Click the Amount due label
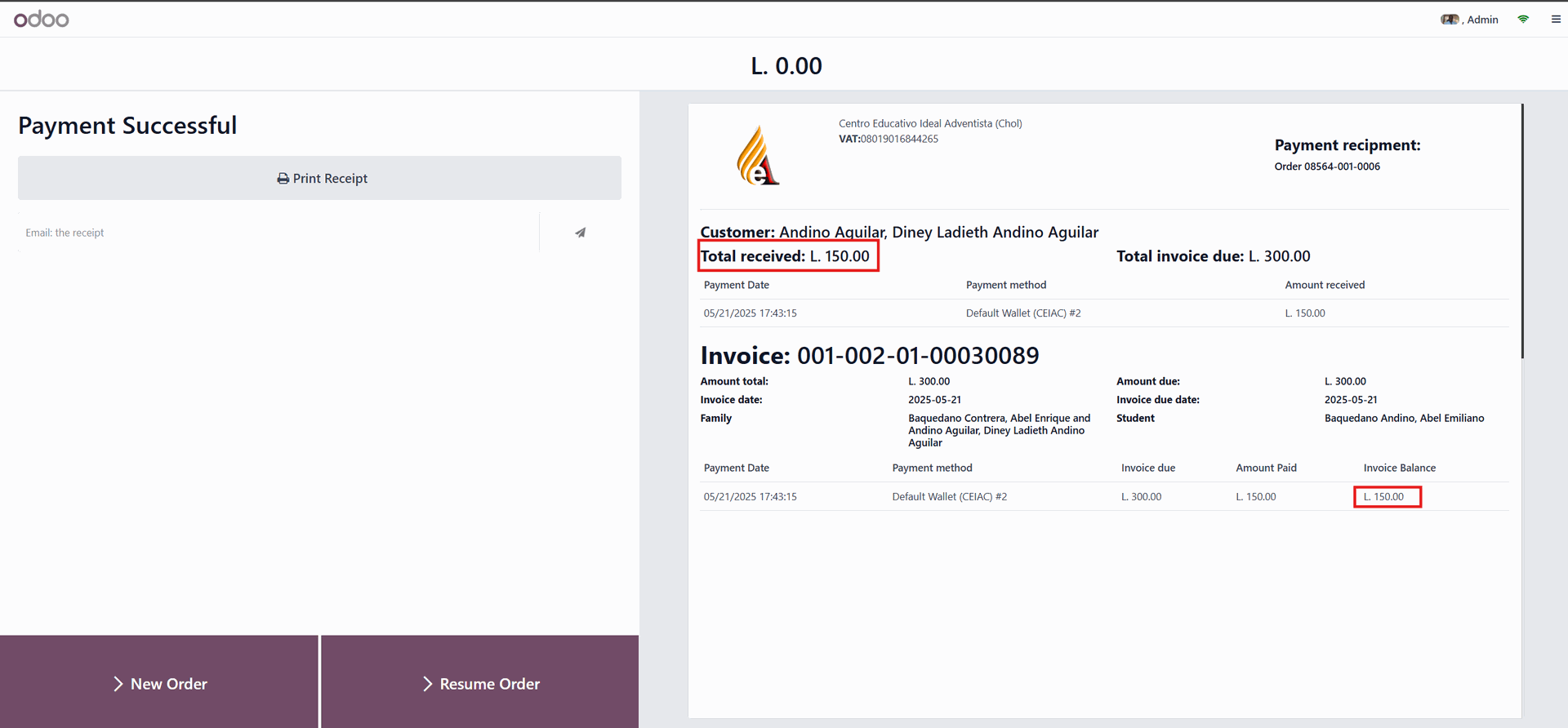 (x=1148, y=381)
